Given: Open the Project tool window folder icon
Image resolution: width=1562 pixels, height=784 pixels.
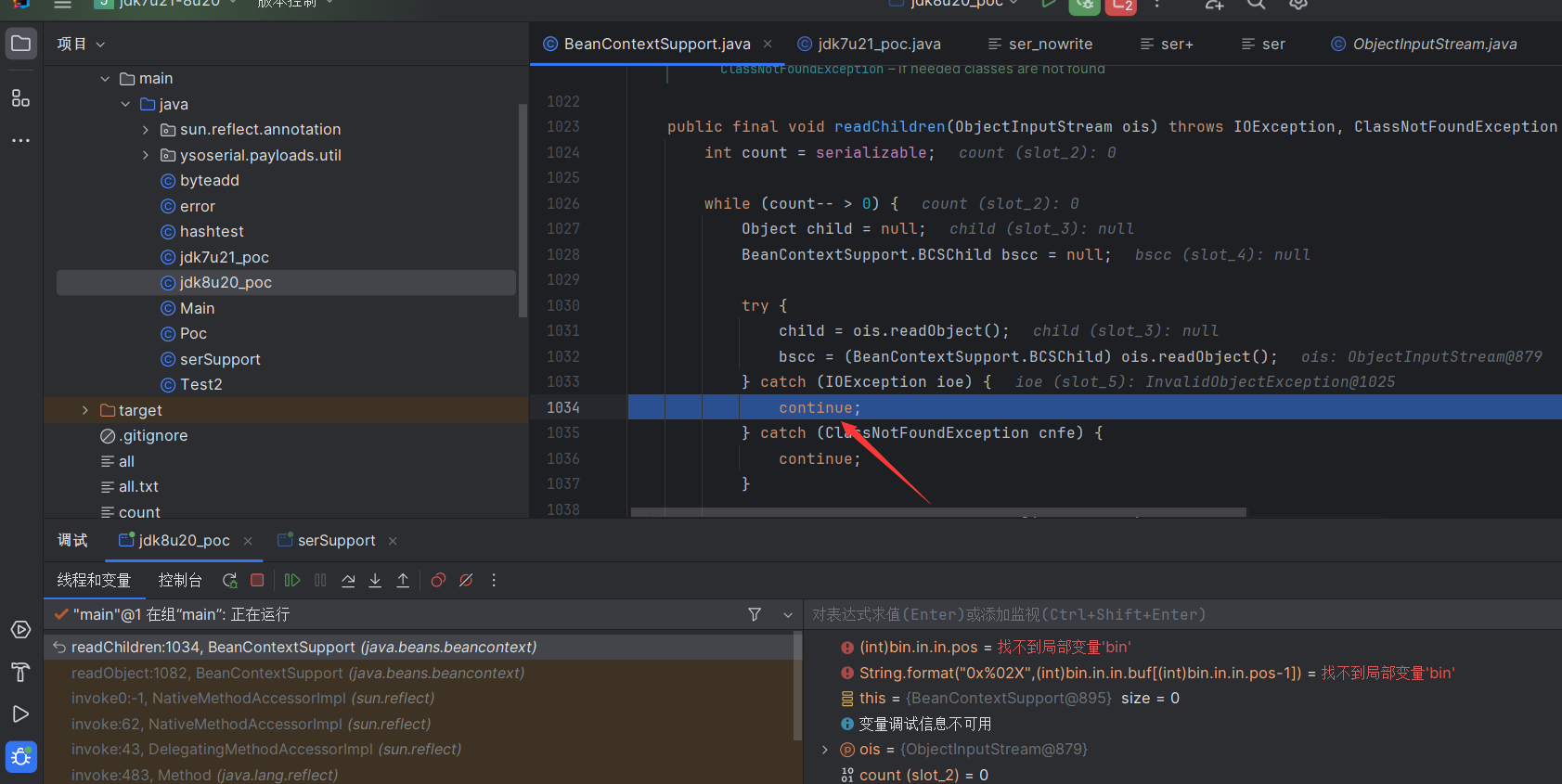Looking at the screenshot, I should click(20, 44).
